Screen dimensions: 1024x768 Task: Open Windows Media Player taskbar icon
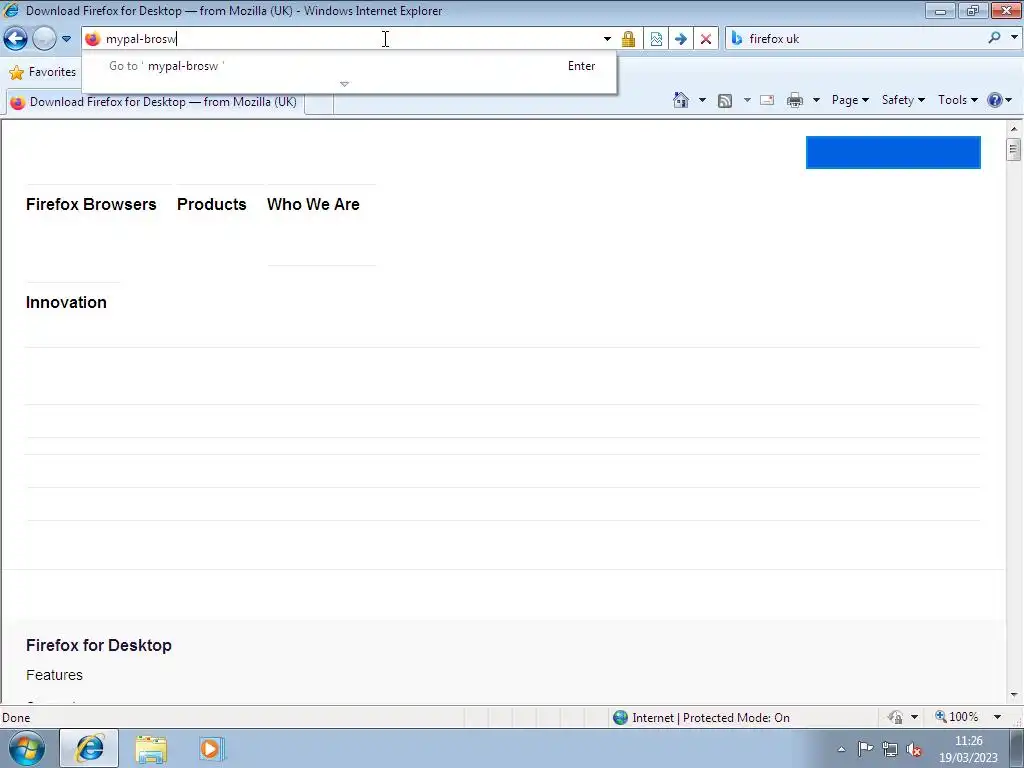(211, 749)
